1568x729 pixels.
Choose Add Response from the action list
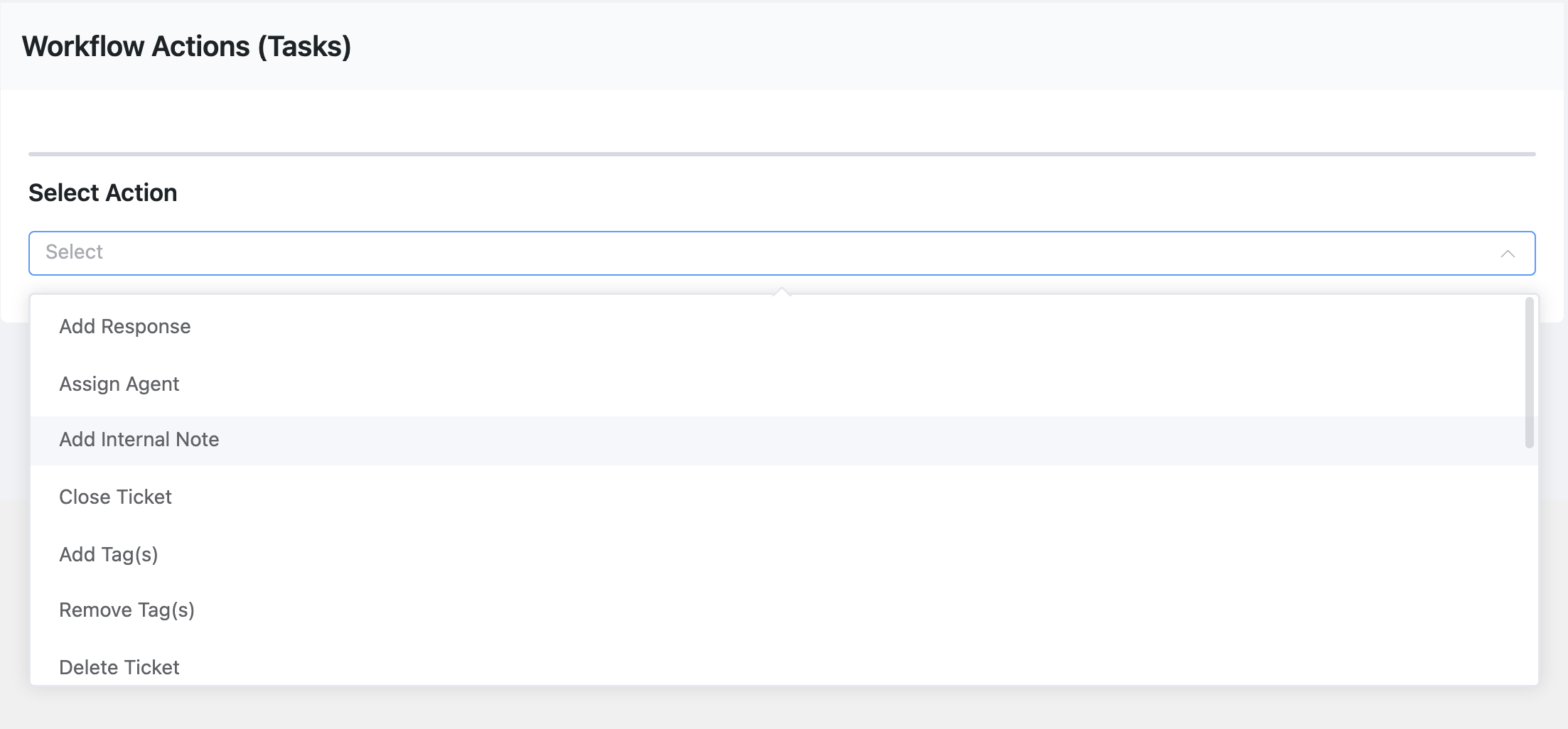click(x=125, y=326)
